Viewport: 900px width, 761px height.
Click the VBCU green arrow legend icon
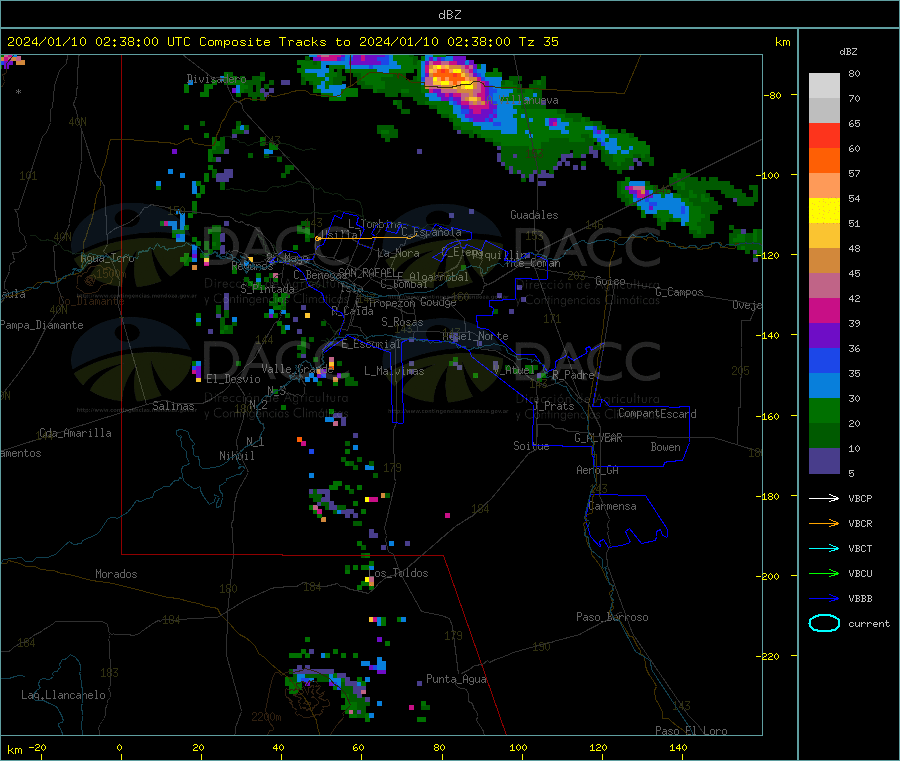(x=824, y=573)
